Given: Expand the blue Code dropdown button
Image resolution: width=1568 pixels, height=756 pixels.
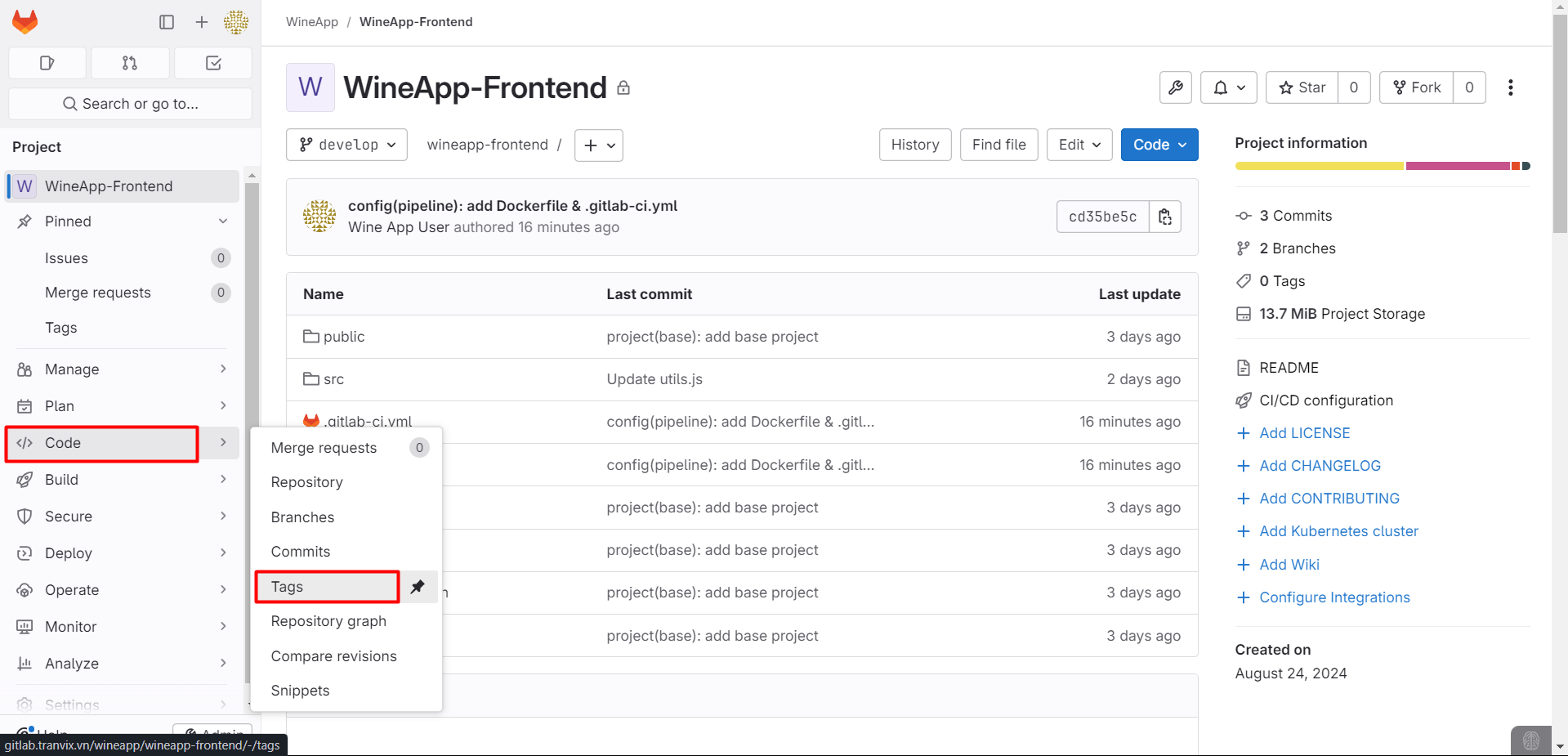Looking at the screenshot, I should point(1159,145).
